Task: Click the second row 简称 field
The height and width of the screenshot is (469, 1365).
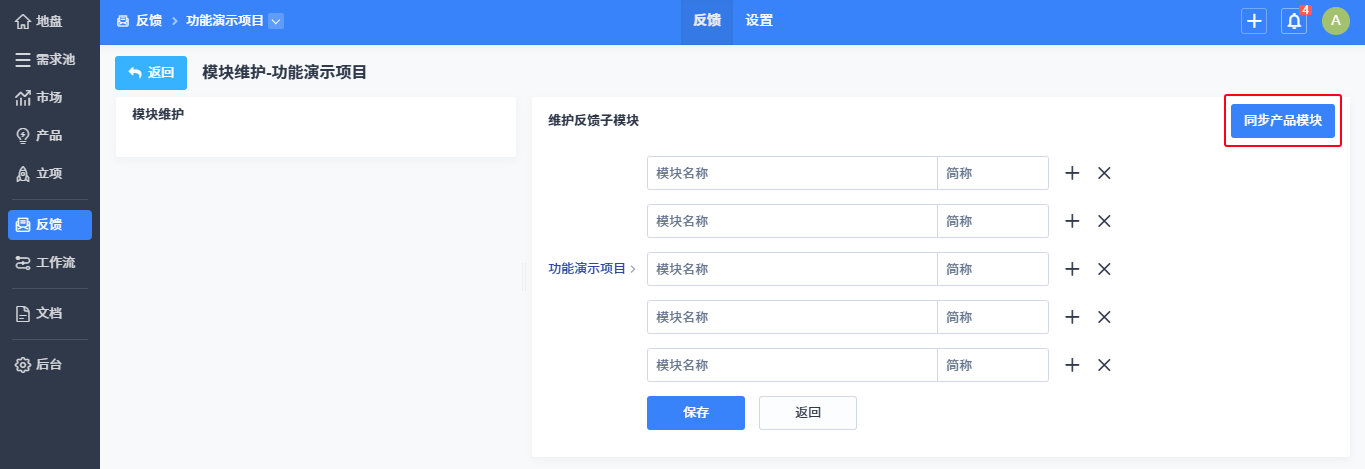Action: pyautogui.click(x=992, y=221)
